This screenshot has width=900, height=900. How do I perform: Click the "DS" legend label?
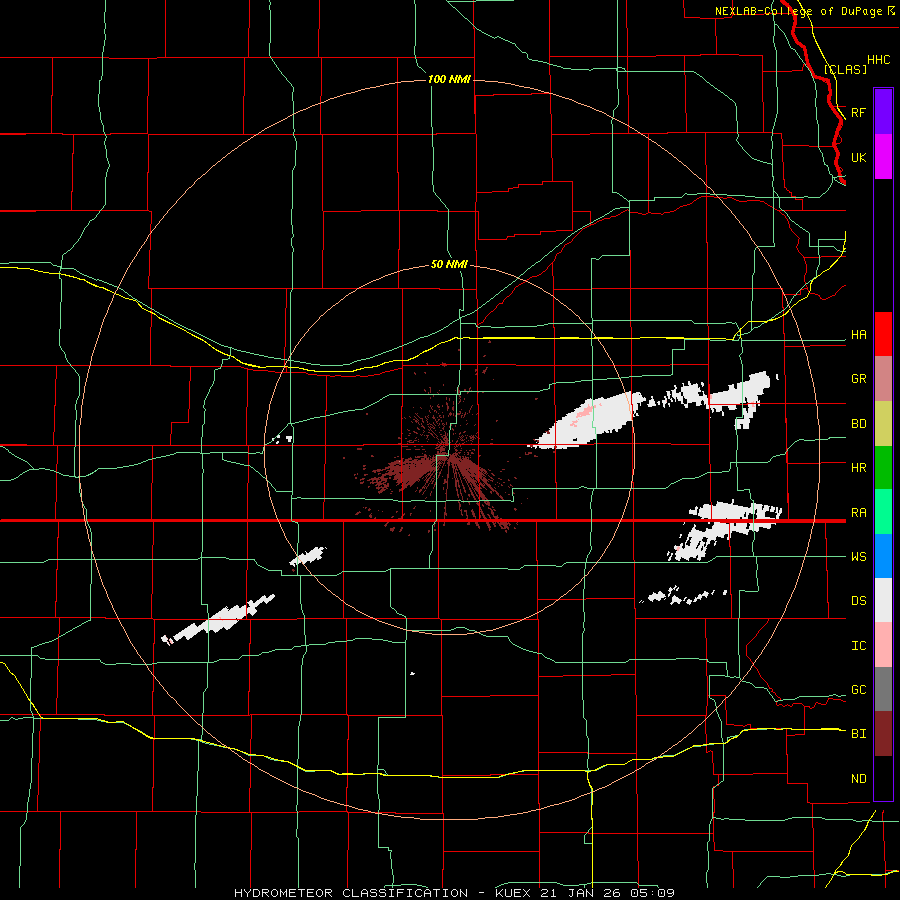[858, 601]
